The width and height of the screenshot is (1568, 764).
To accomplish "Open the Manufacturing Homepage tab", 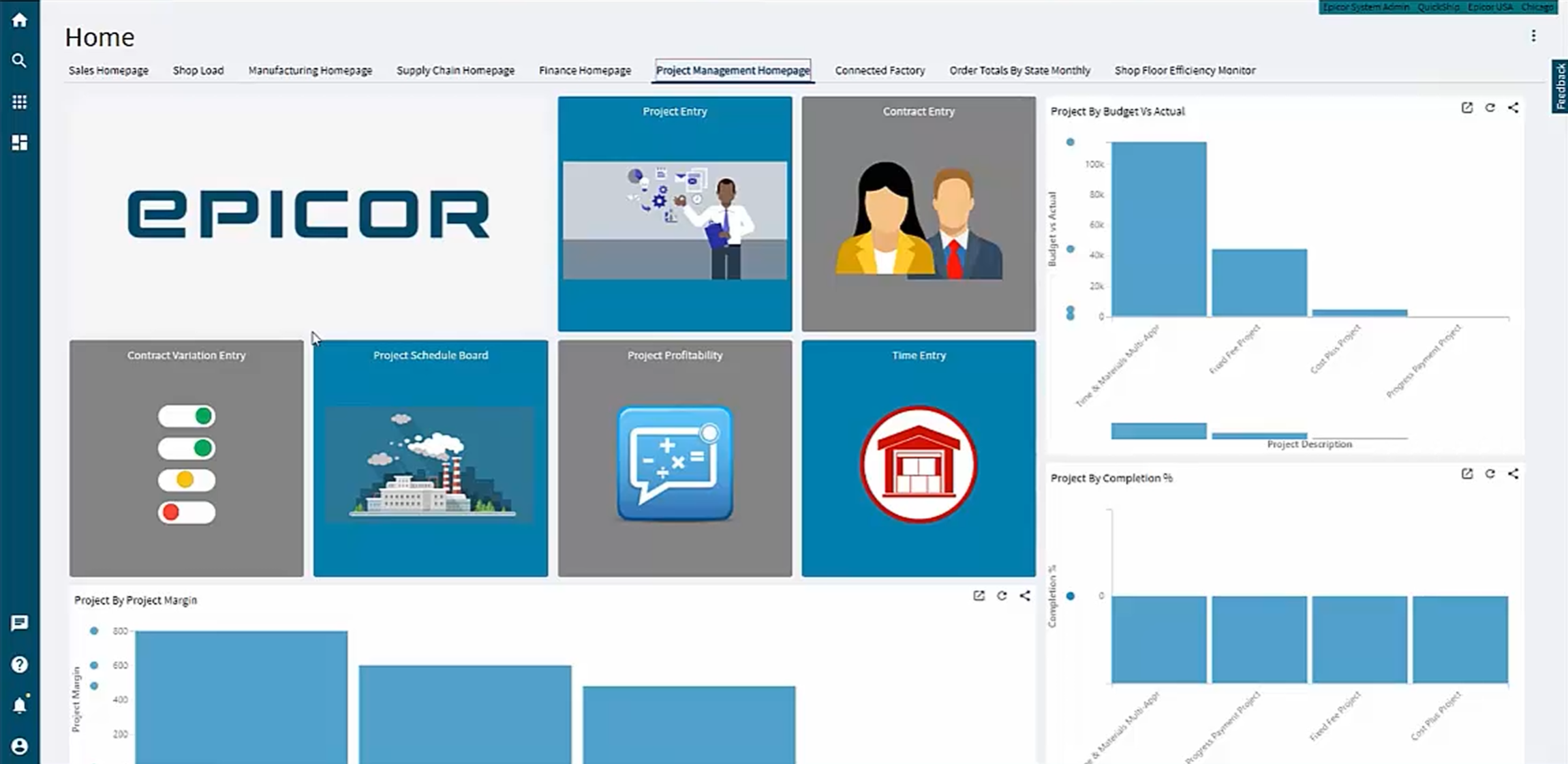I will (x=310, y=70).
